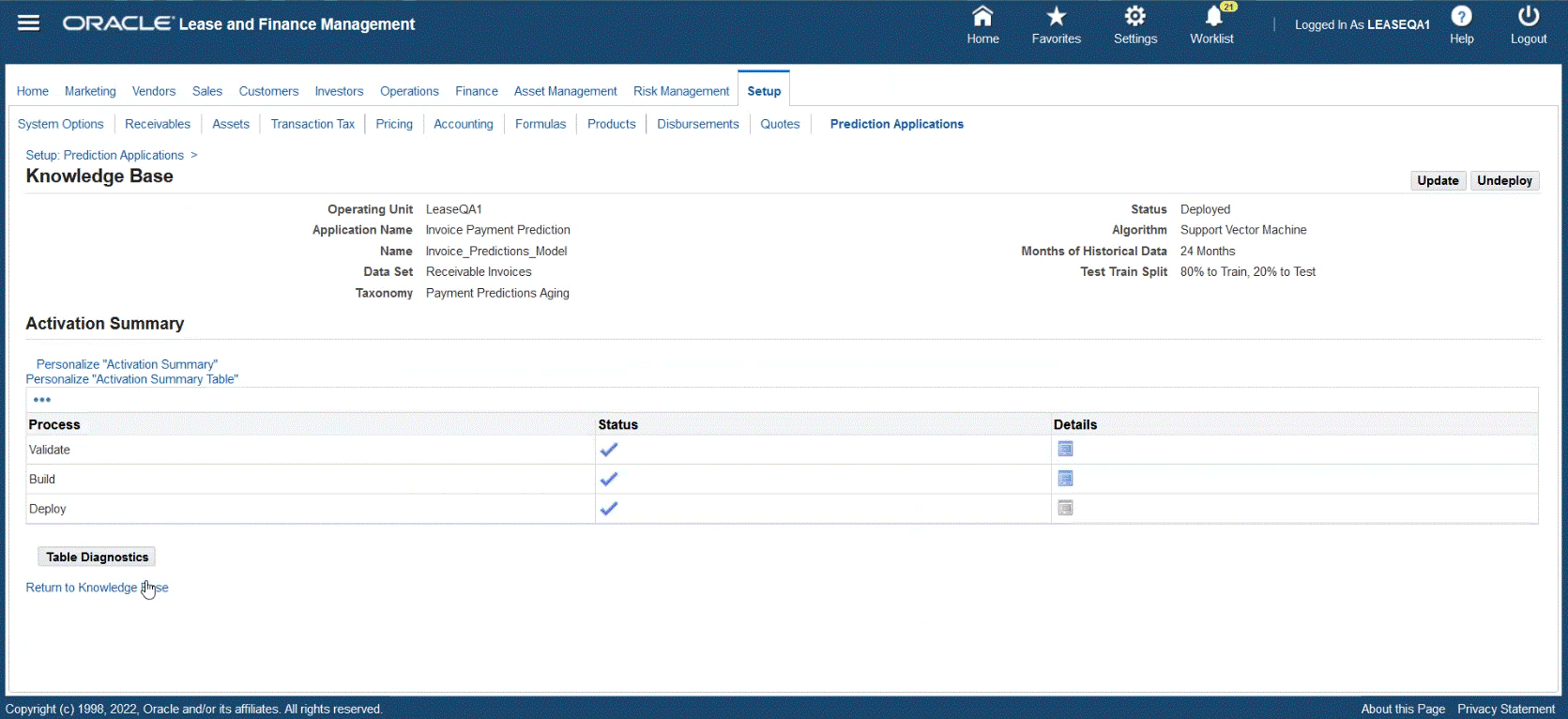Go to the Pricing subtab
This screenshot has width=1568, height=719.
coord(394,124)
